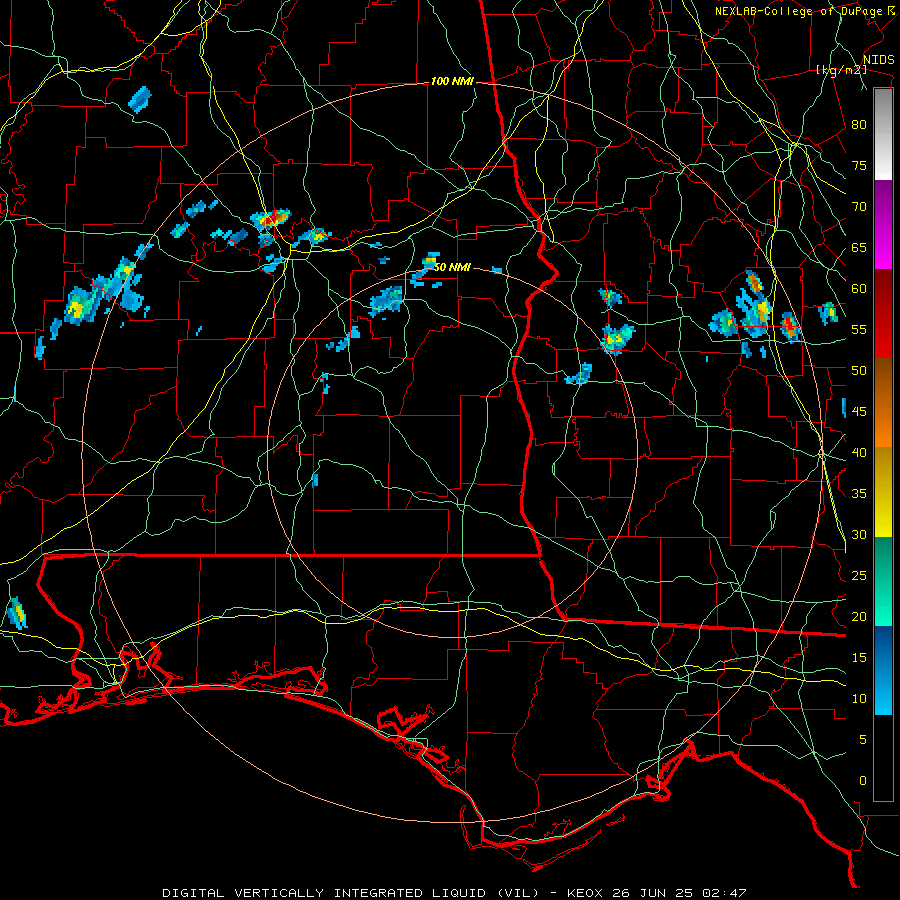Click the scale value 65
900x900 pixels.
(859, 248)
